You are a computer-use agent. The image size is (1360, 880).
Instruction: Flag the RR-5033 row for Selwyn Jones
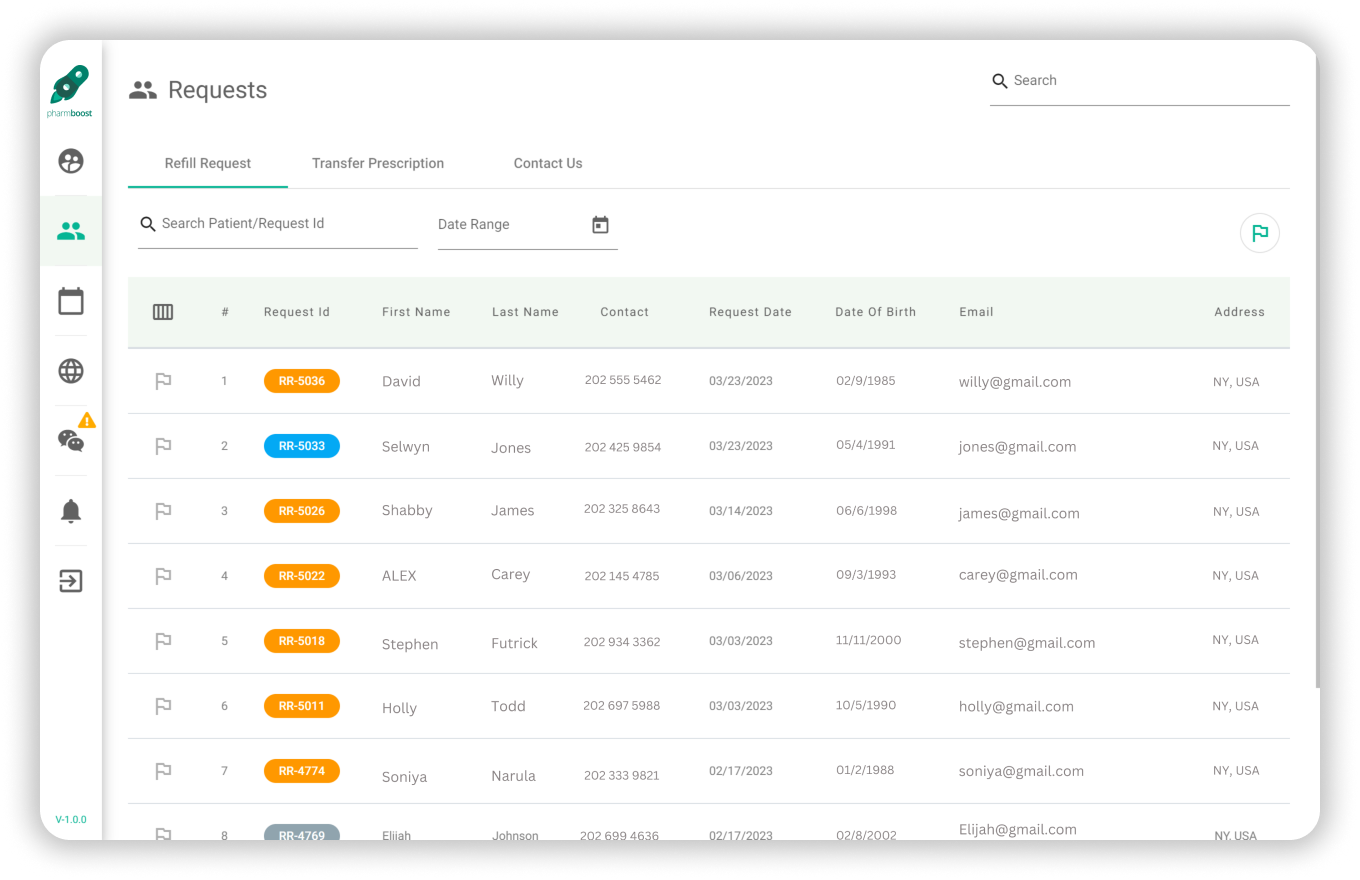pyautogui.click(x=163, y=446)
